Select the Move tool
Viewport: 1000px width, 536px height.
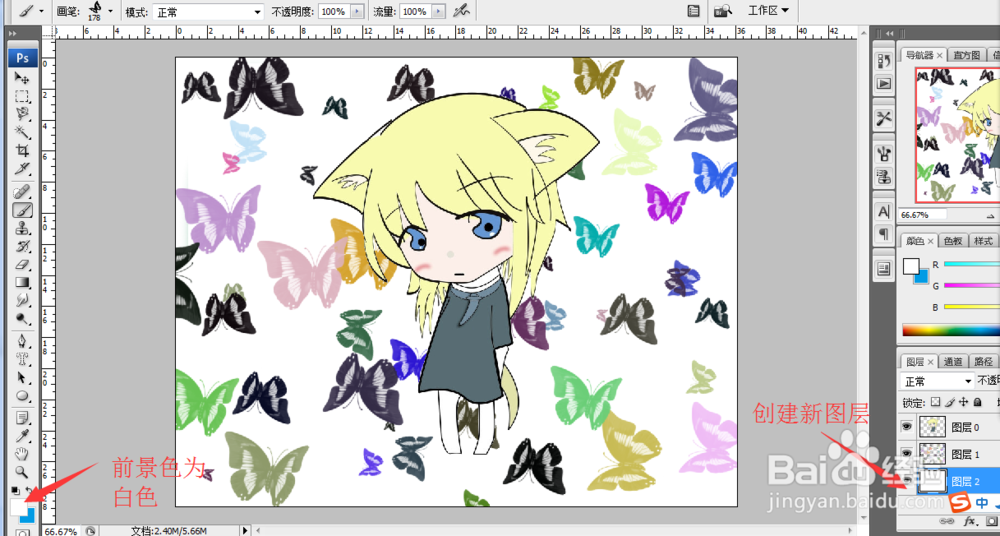click(x=23, y=78)
